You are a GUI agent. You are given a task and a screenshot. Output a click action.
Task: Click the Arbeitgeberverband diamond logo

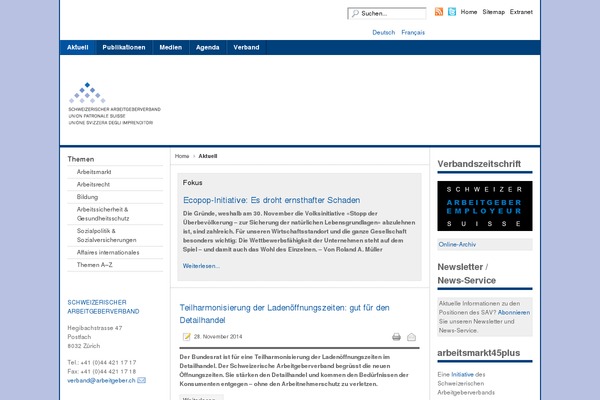coord(87,93)
